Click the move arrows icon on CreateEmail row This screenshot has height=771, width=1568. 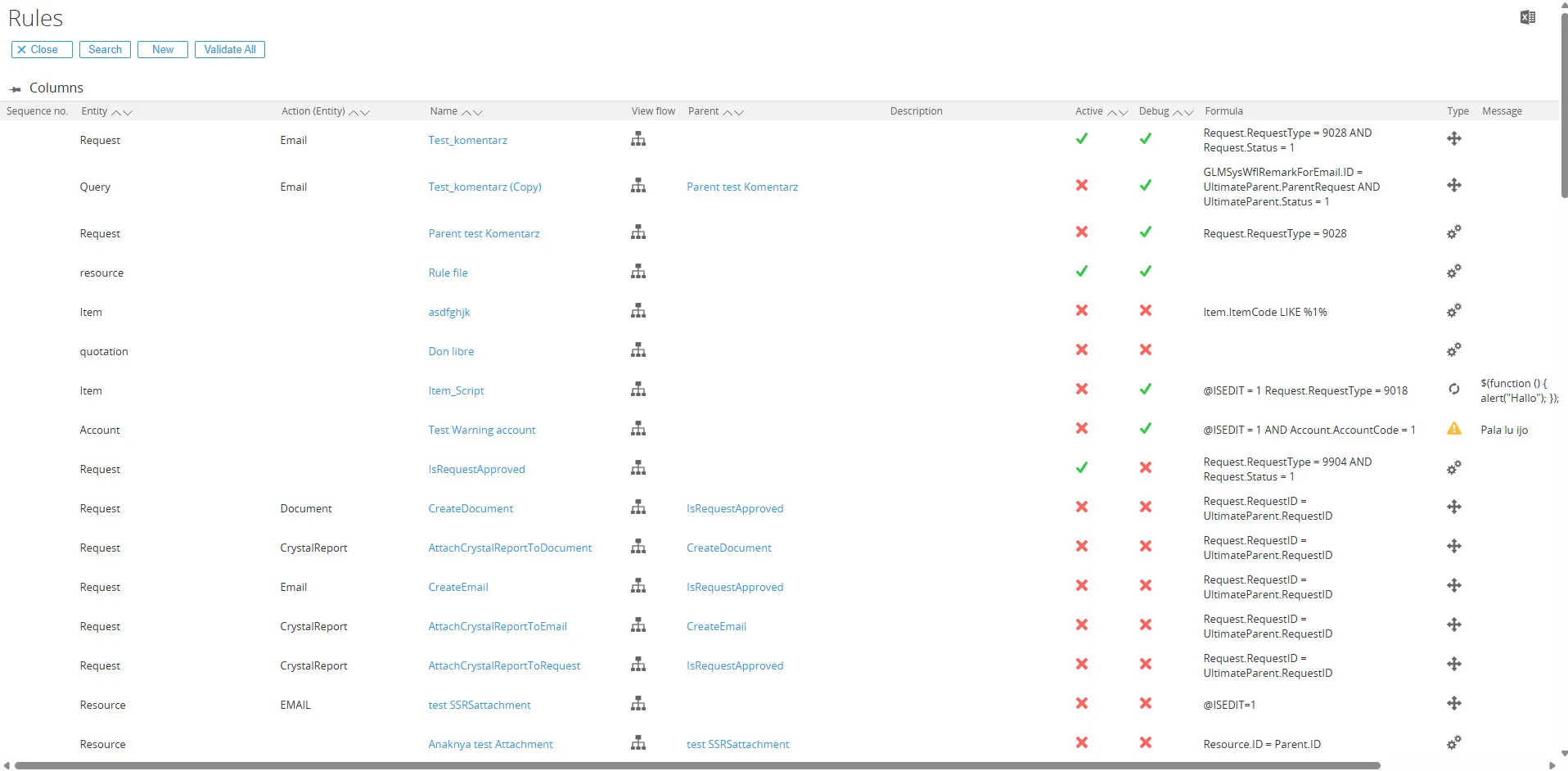[x=1455, y=585]
